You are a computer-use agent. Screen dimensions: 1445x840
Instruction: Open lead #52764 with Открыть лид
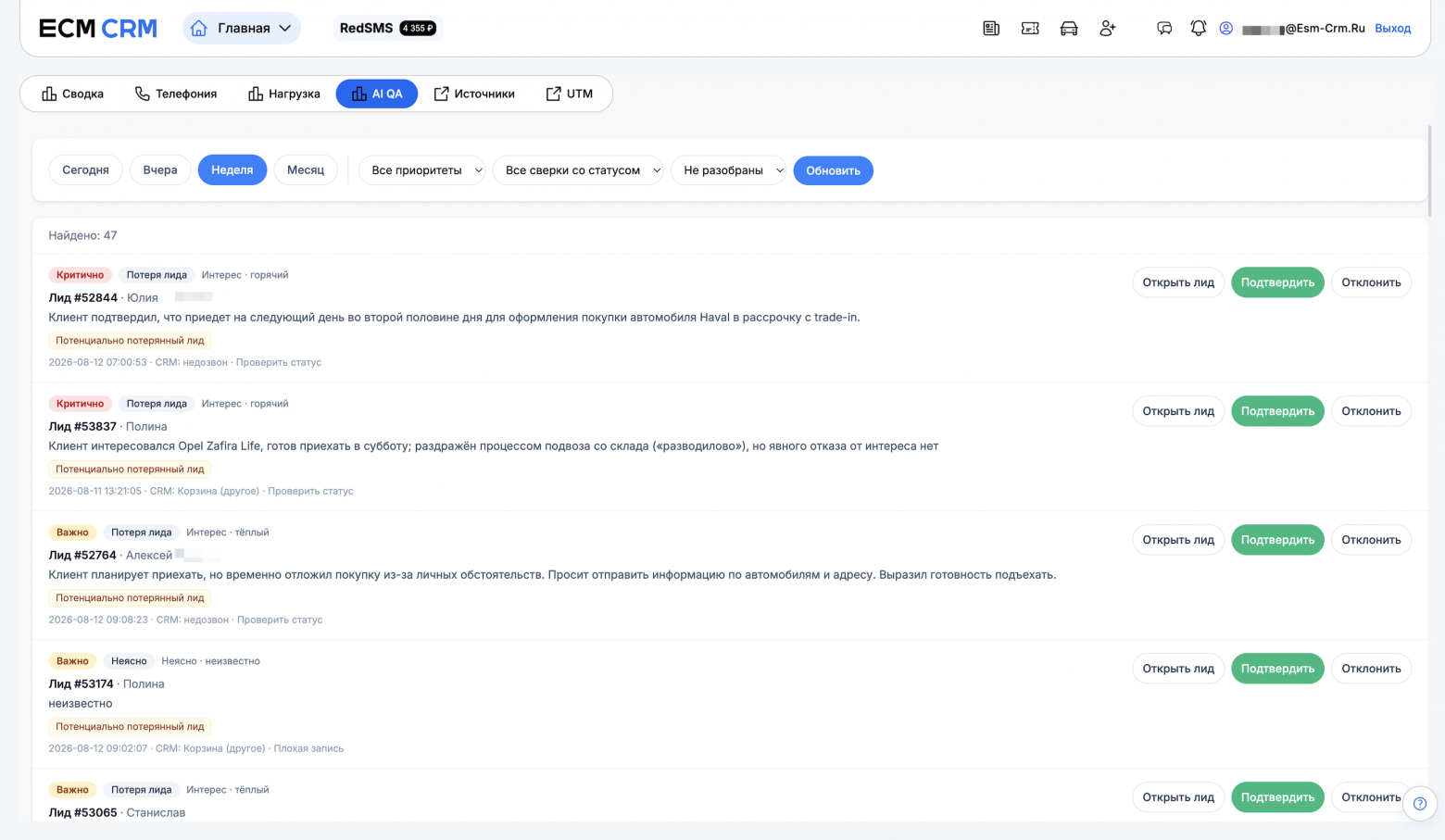[x=1178, y=540]
